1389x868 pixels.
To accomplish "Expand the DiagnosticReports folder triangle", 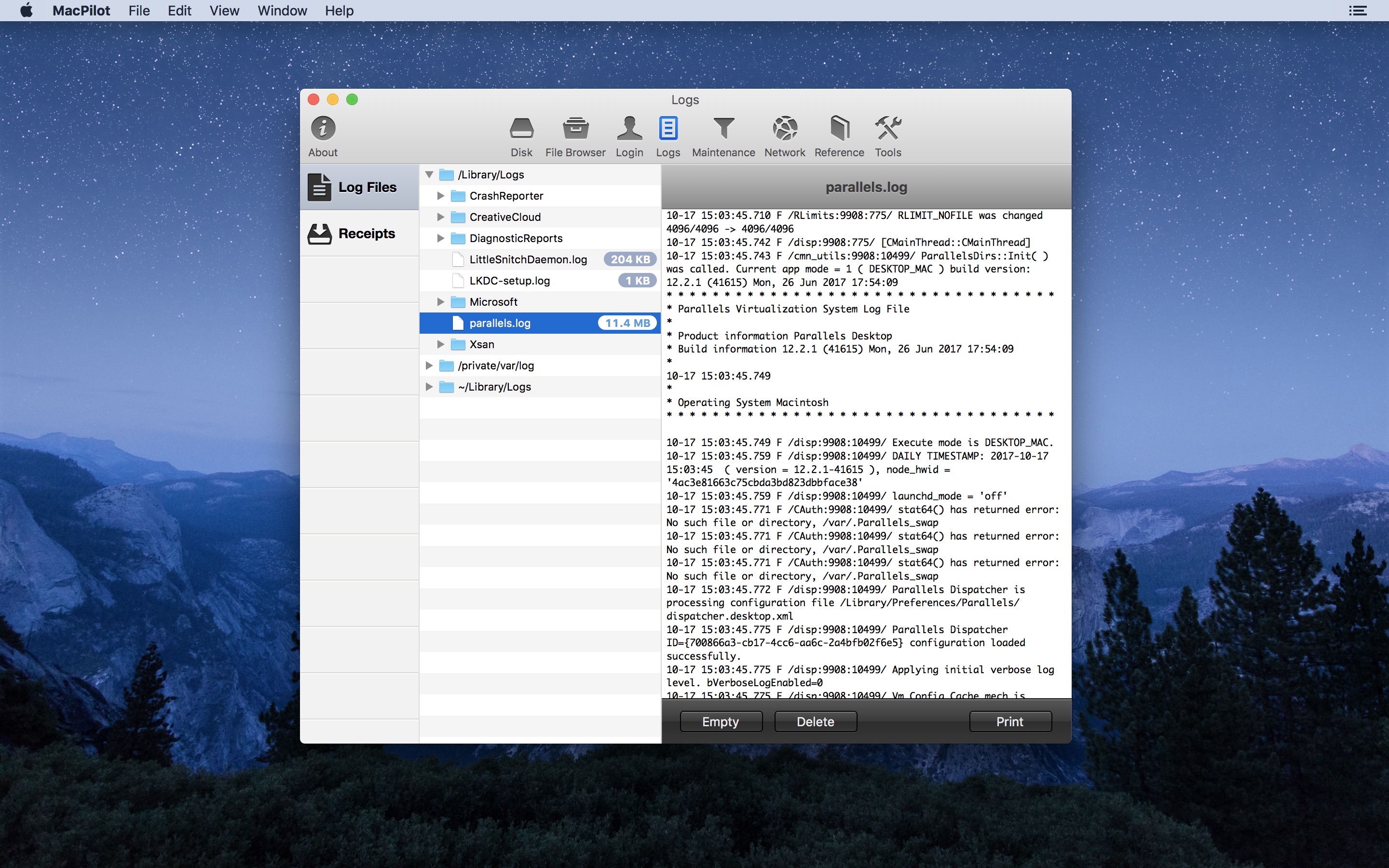I will point(440,238).
